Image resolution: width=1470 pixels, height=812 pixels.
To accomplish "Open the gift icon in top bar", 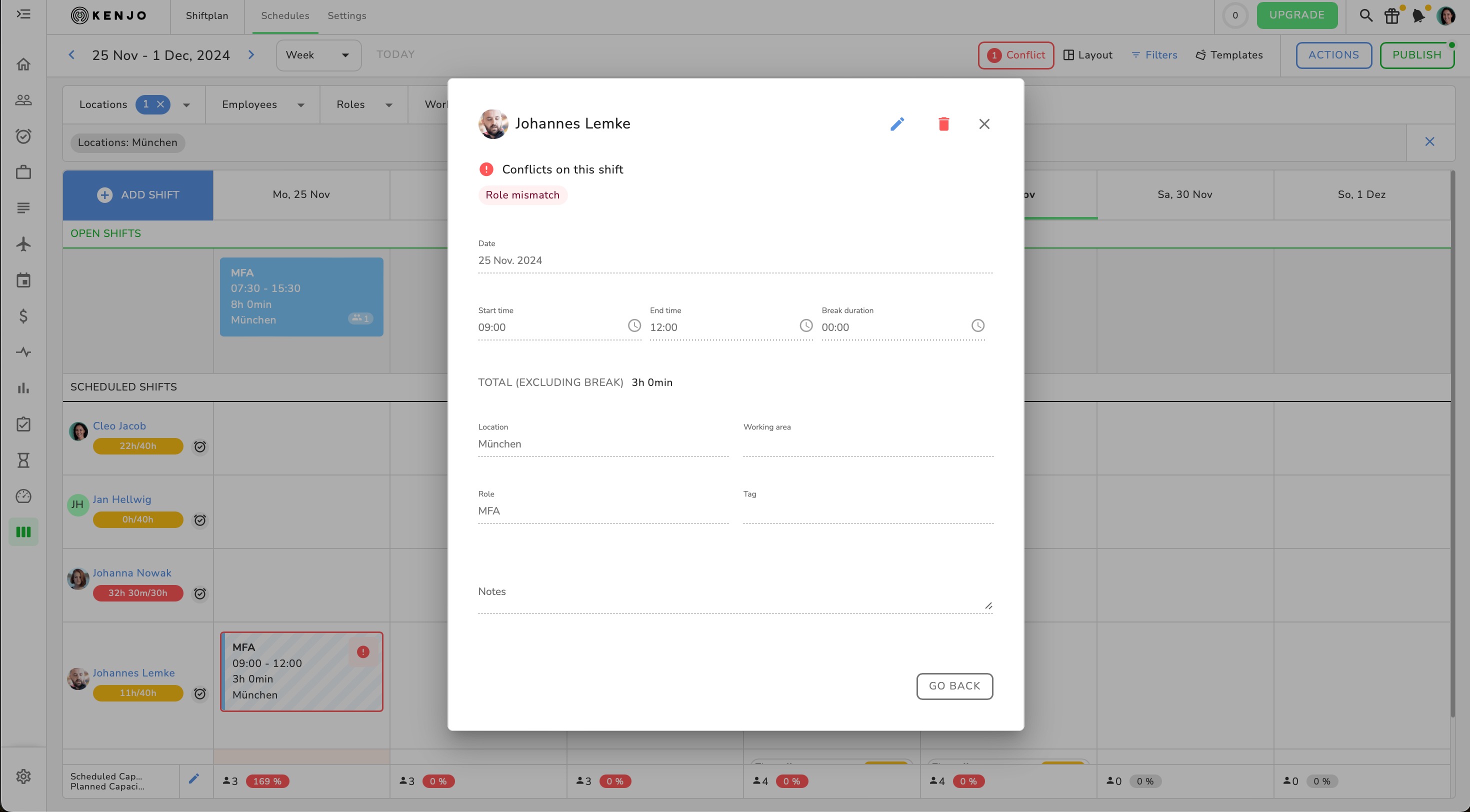I will [x=1392, y=15].
